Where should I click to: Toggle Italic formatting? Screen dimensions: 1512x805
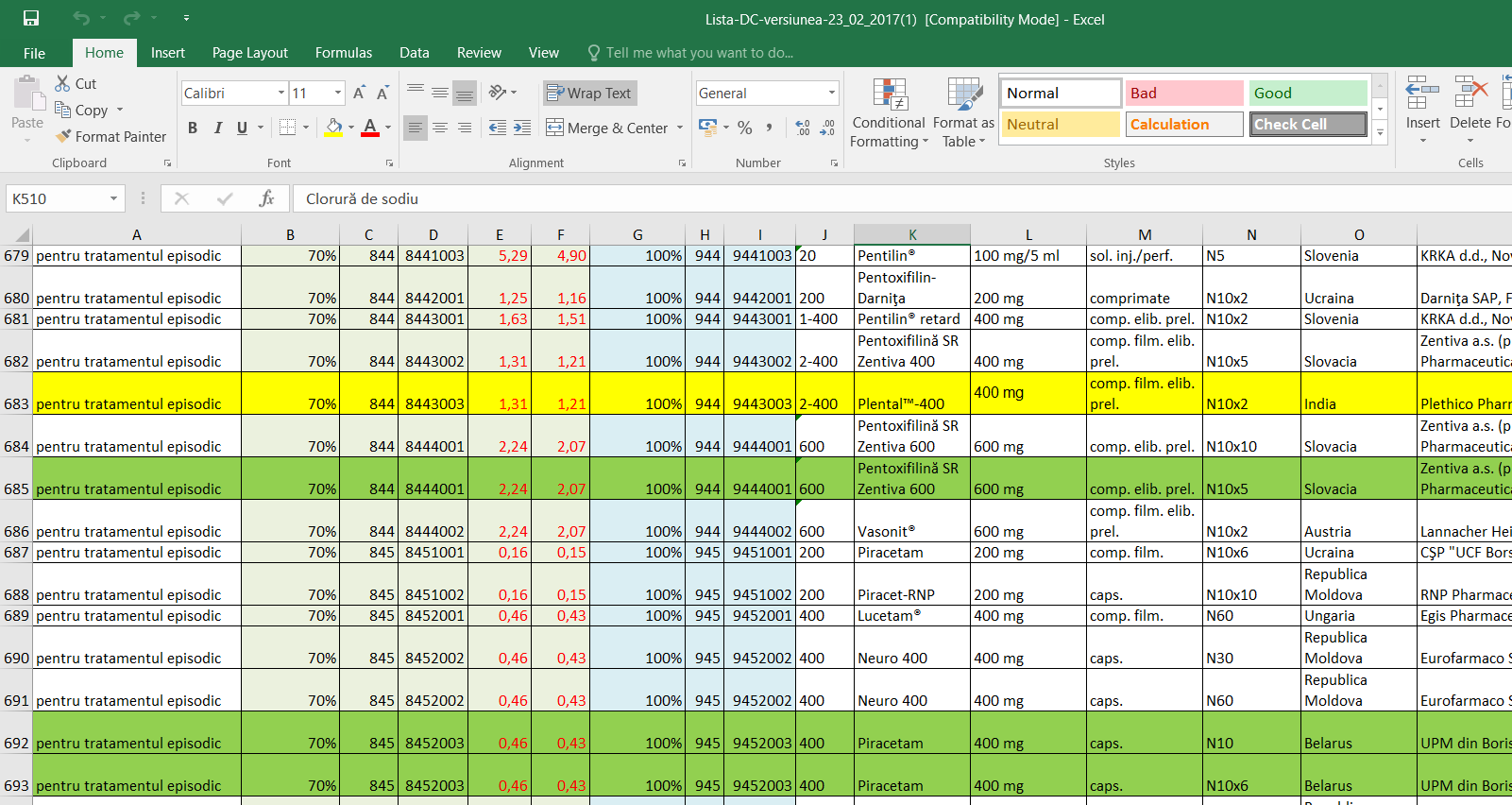click(x=218, y=128)
